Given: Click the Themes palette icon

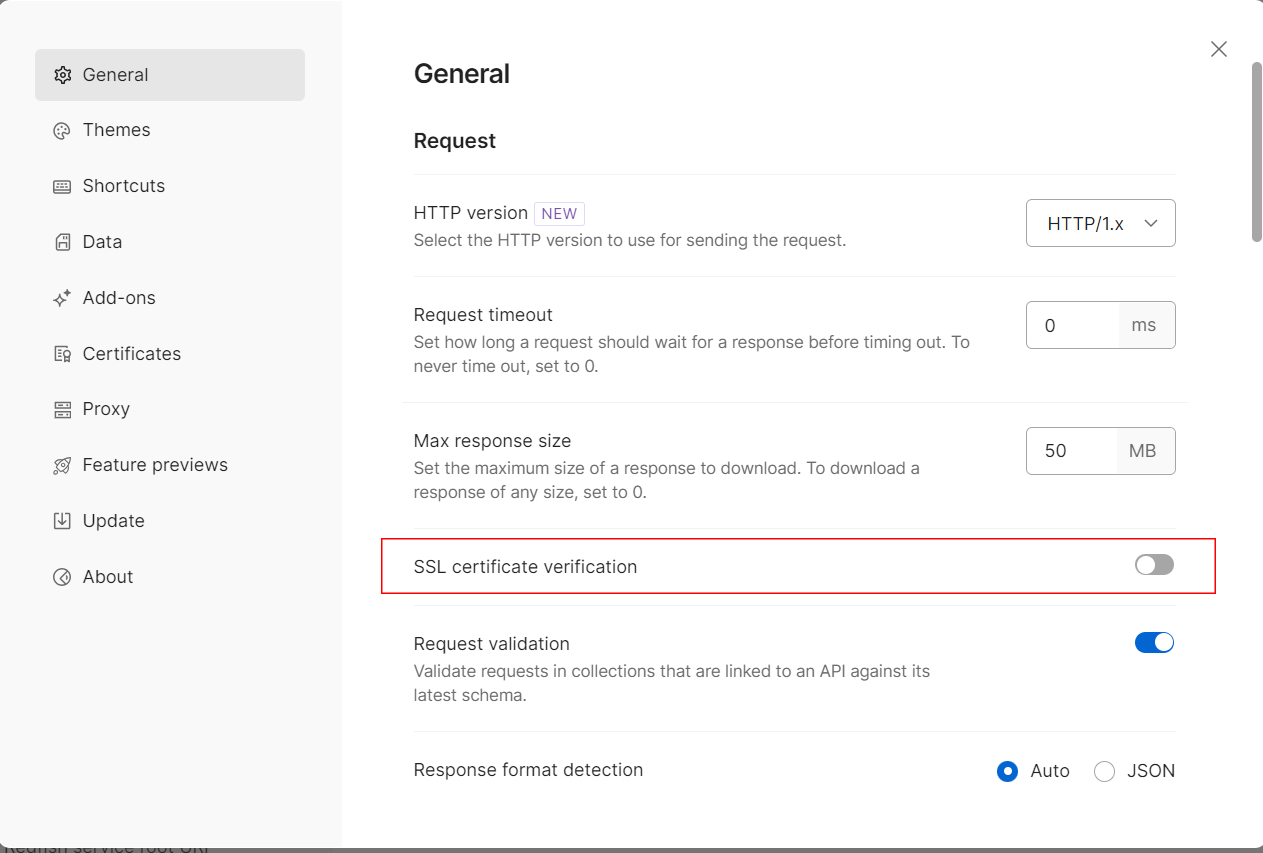Looking at the screenshot, I should [x=62, y=131].
